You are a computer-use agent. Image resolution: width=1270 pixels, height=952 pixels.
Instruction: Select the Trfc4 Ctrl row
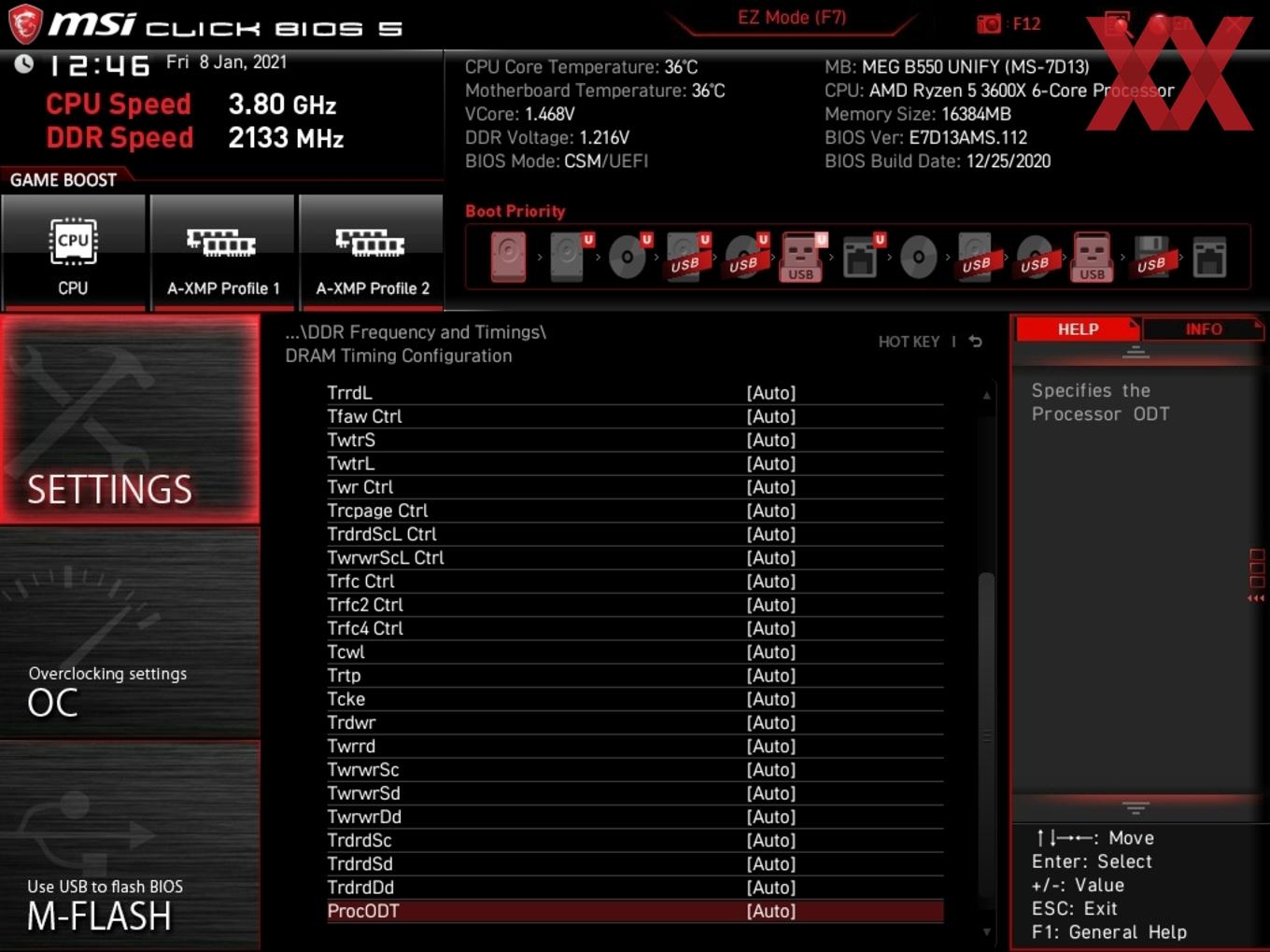coord(635,628)
